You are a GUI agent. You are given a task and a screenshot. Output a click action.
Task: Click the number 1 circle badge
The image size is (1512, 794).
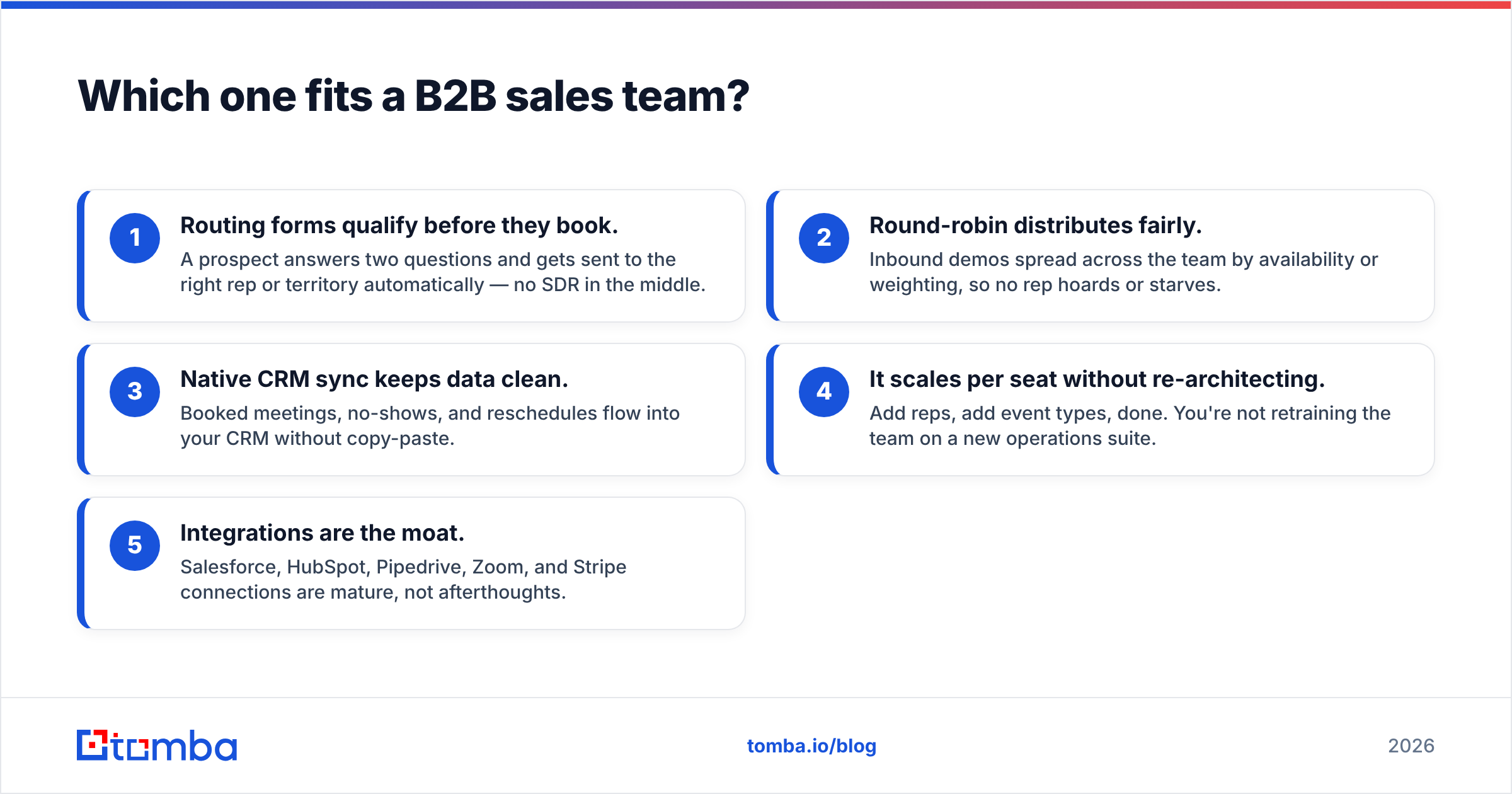pos(135,238)
